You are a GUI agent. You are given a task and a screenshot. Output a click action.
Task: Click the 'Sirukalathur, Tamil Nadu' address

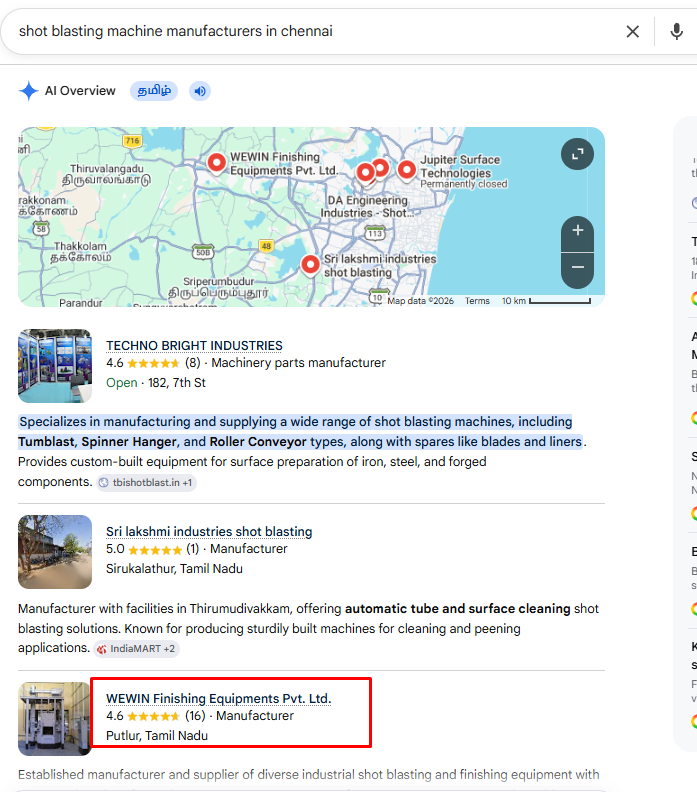pyautogui.click(x=174, y=569)
